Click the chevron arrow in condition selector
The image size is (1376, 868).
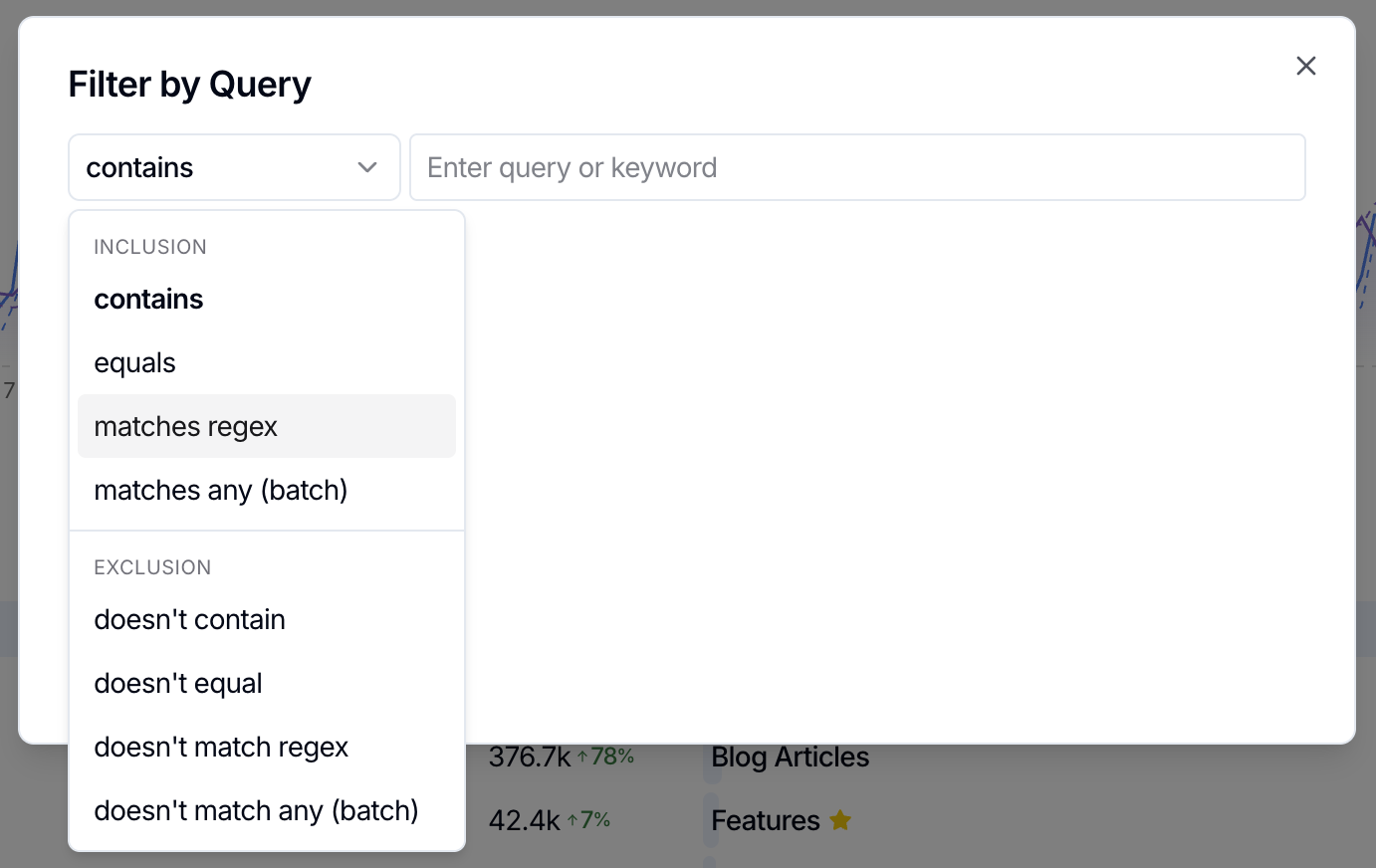pos(367,167)
